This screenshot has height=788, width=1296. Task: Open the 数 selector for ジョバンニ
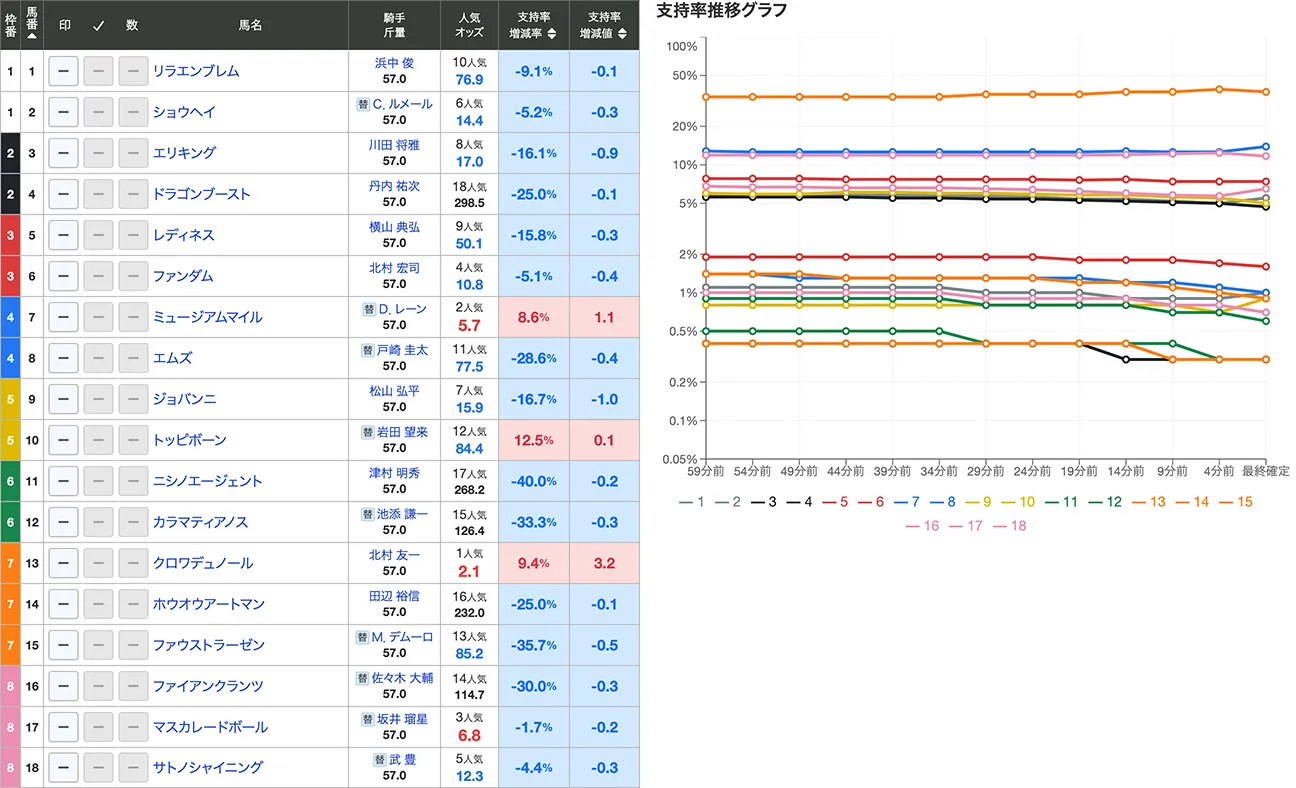pyautogui.click(x=133, y=399)
